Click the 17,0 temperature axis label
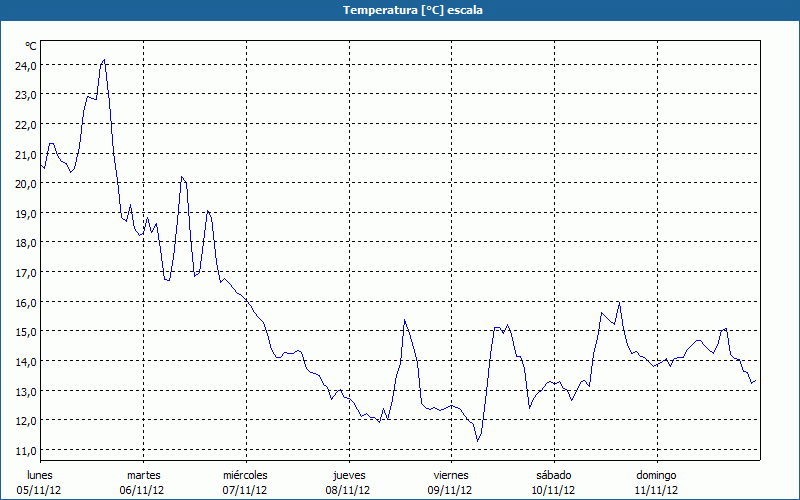The image size is (800, 500). (x=25, y=272)
